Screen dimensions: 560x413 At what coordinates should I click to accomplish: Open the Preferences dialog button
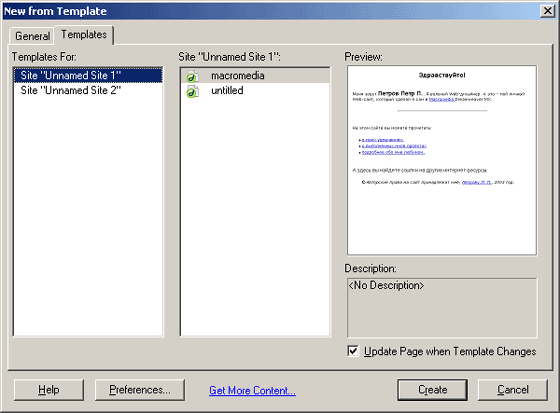(140, 390)
